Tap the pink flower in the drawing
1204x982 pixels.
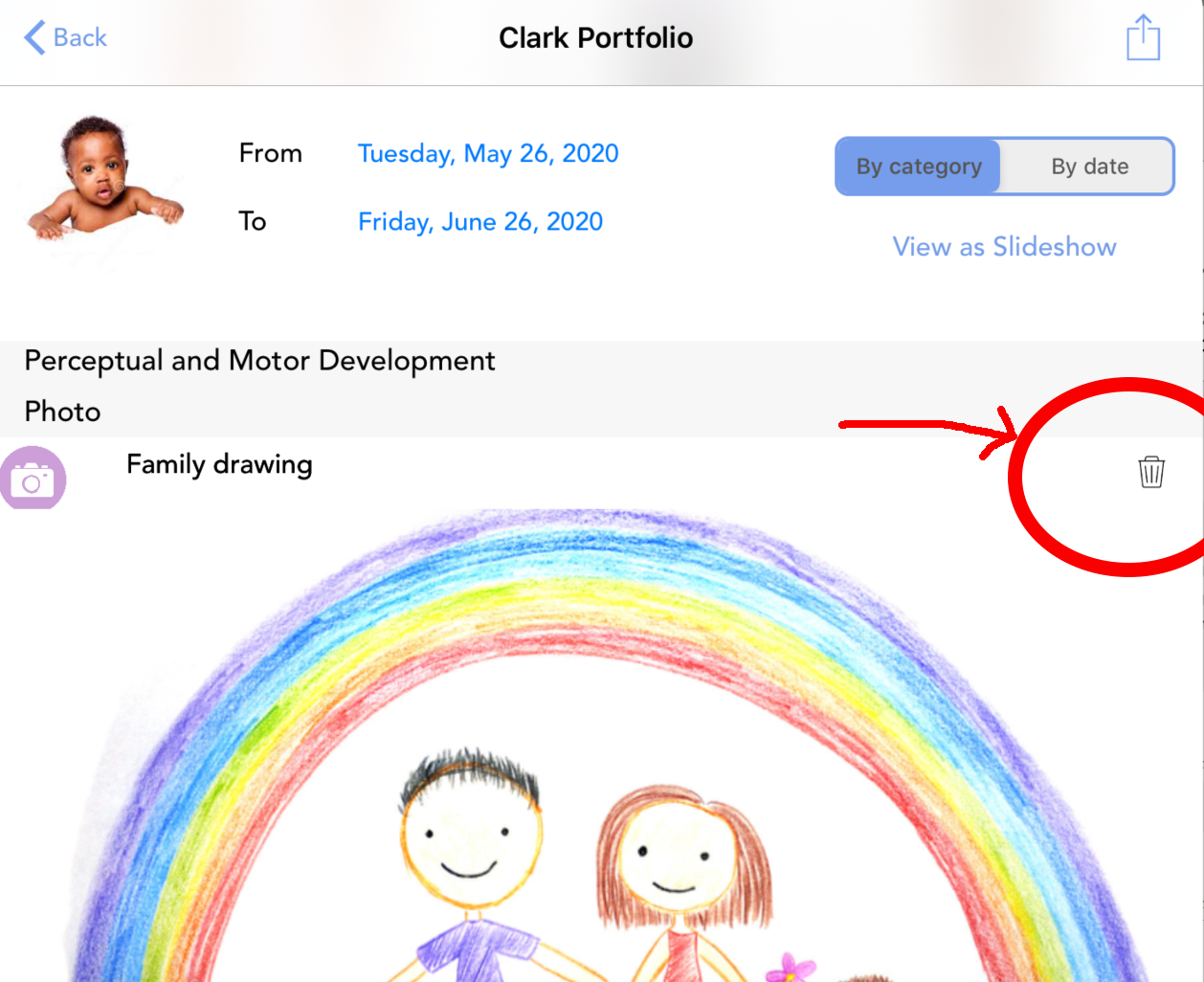pyautogui.click(x=792, y=967)
